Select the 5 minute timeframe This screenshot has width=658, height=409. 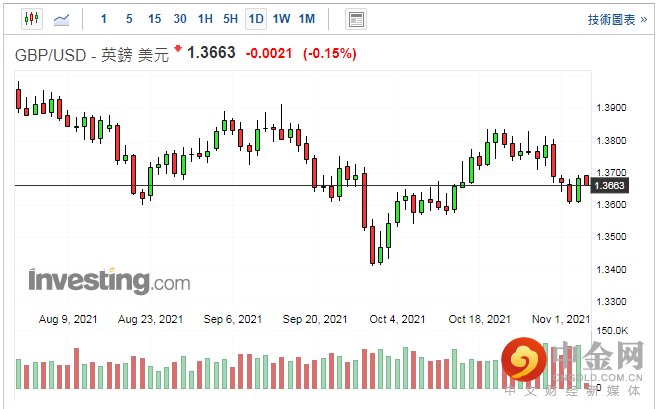pyautogui.click(x=129, y=18)
